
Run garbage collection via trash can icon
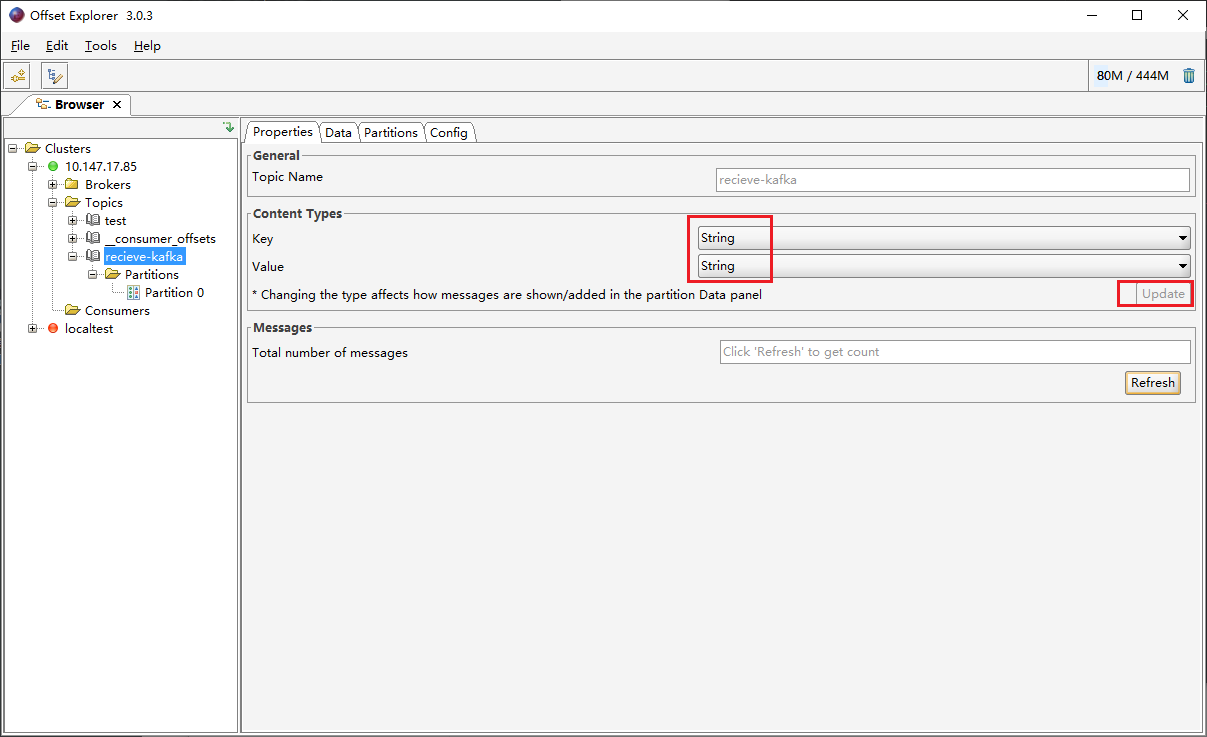coord(1189,75)
